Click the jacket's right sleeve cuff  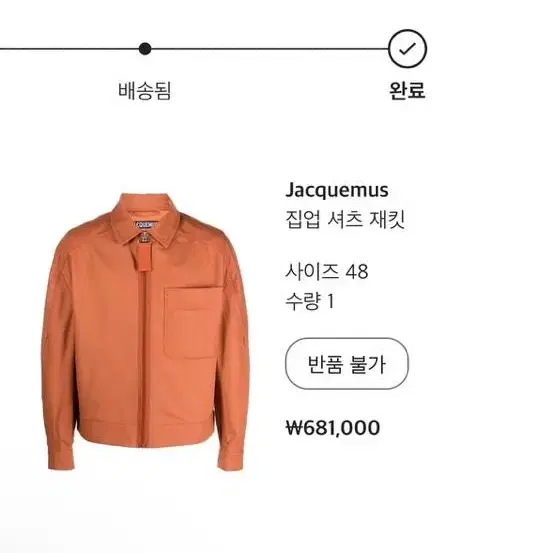[x=230, y=457]
